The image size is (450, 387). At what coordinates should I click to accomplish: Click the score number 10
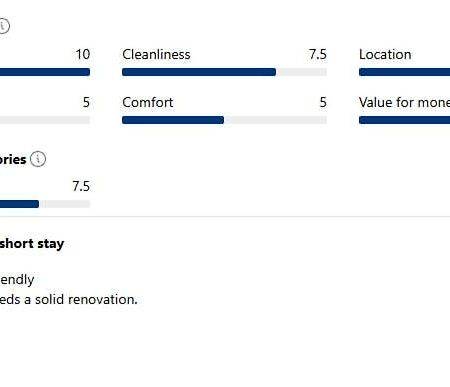pos(83,54)
